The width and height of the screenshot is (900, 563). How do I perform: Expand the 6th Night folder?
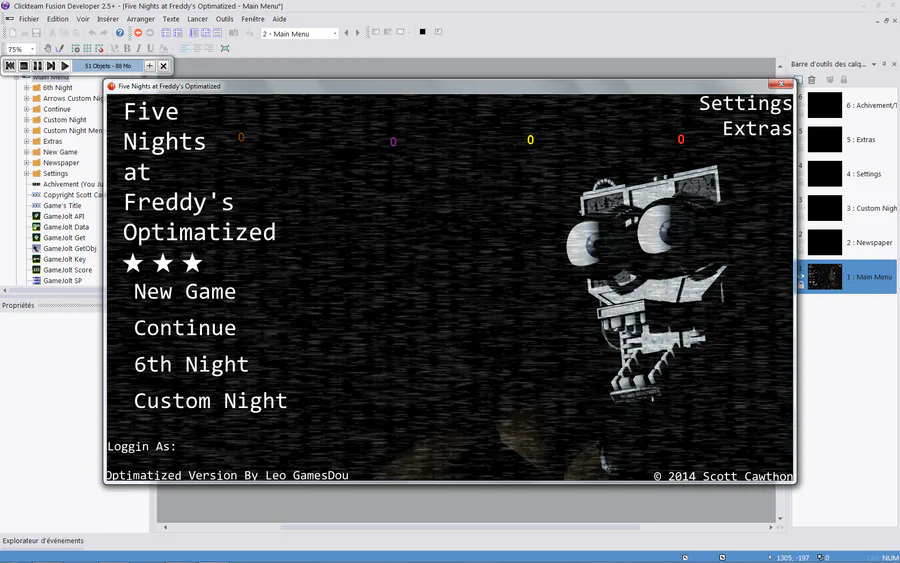coord(26,88)
